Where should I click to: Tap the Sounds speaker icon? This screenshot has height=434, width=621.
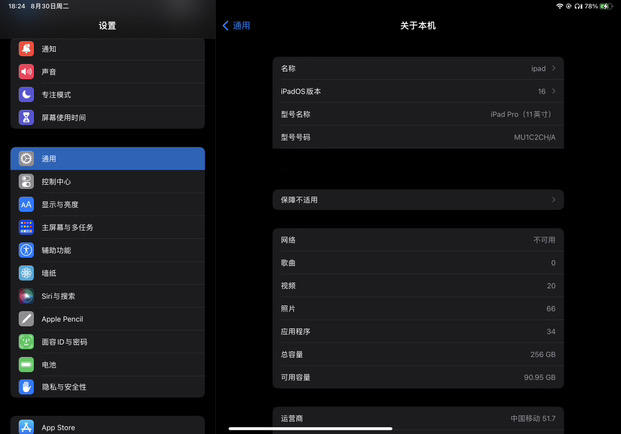point(26,72)
